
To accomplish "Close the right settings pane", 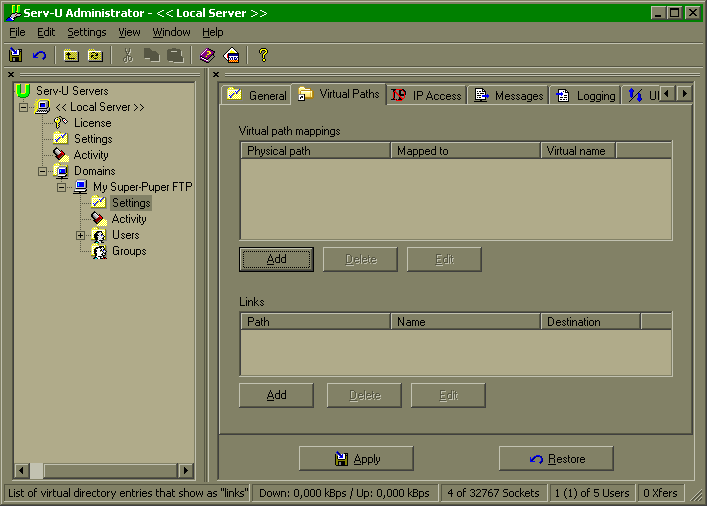I will pos(216,74).
